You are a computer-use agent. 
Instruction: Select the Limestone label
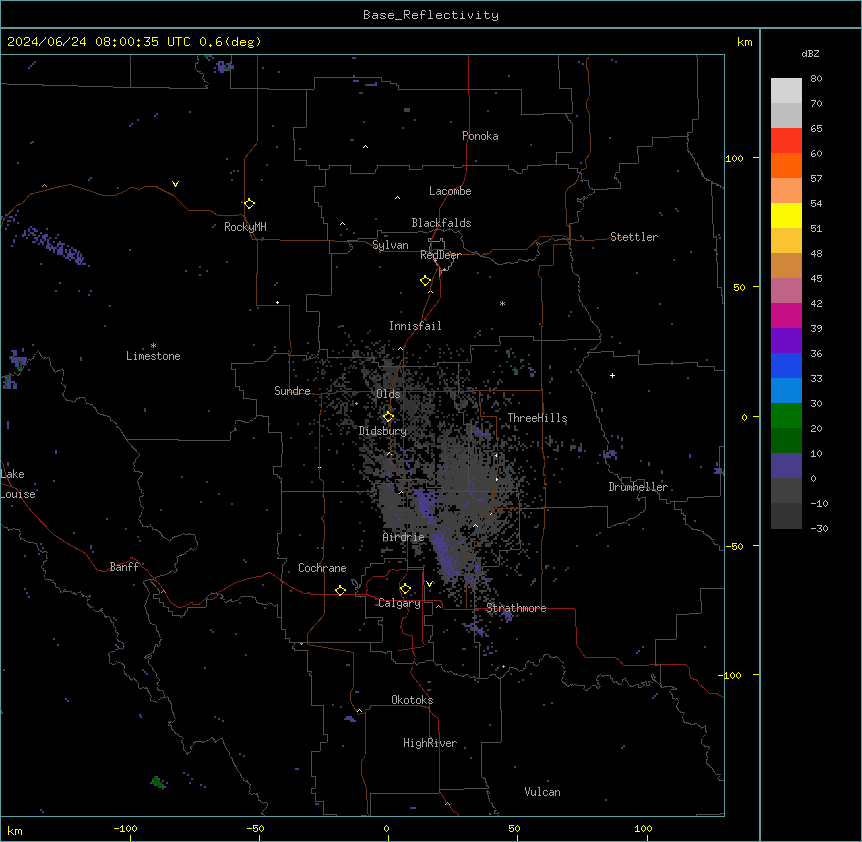click(x=153, y=356)
